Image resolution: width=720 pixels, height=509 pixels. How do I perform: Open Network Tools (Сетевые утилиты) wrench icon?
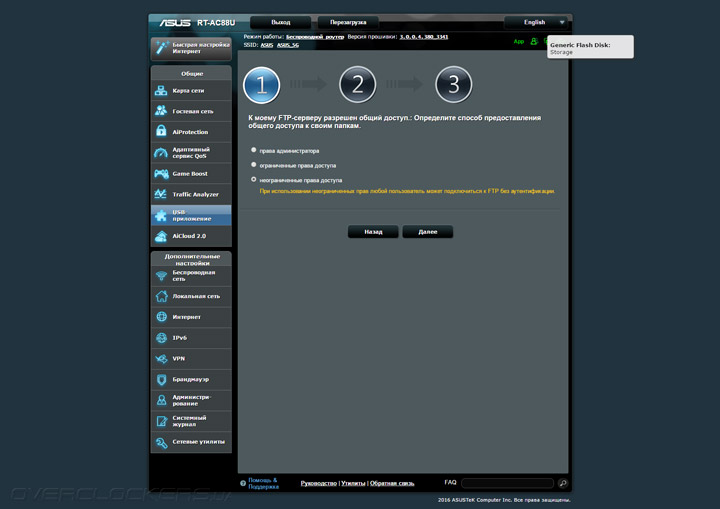tap(162, 442)
